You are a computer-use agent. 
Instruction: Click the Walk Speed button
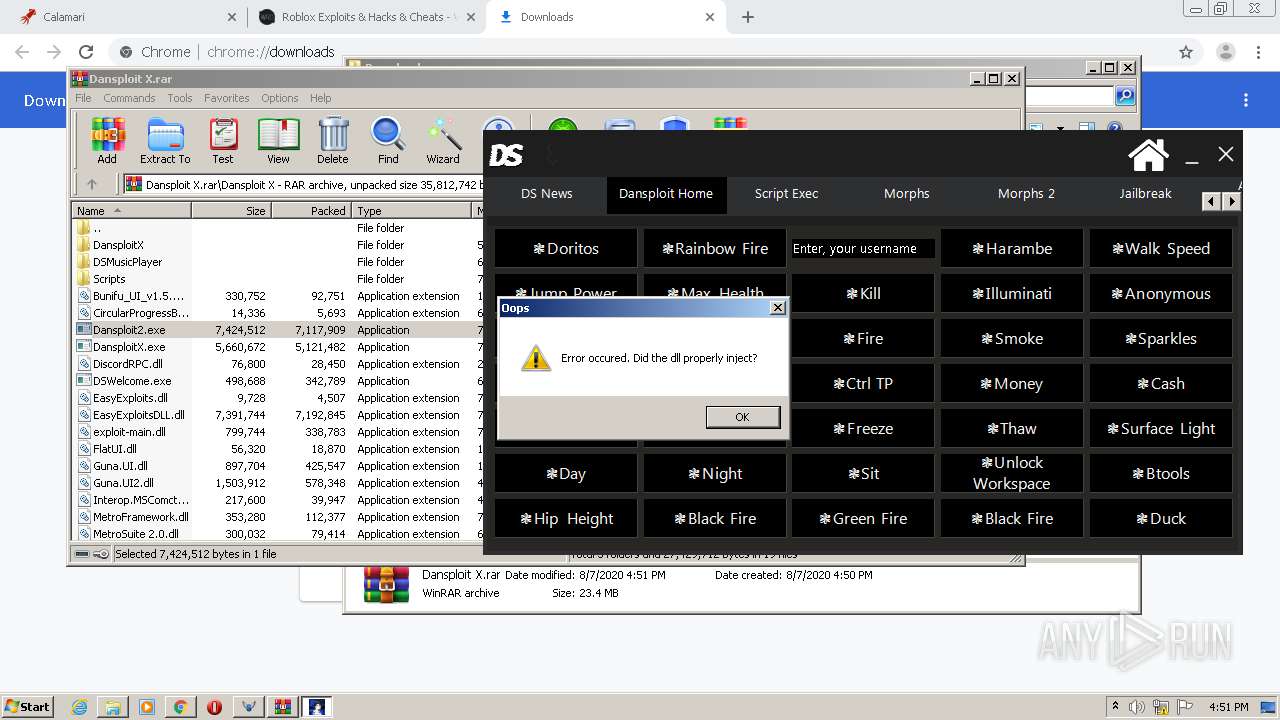coord(1161,248)
